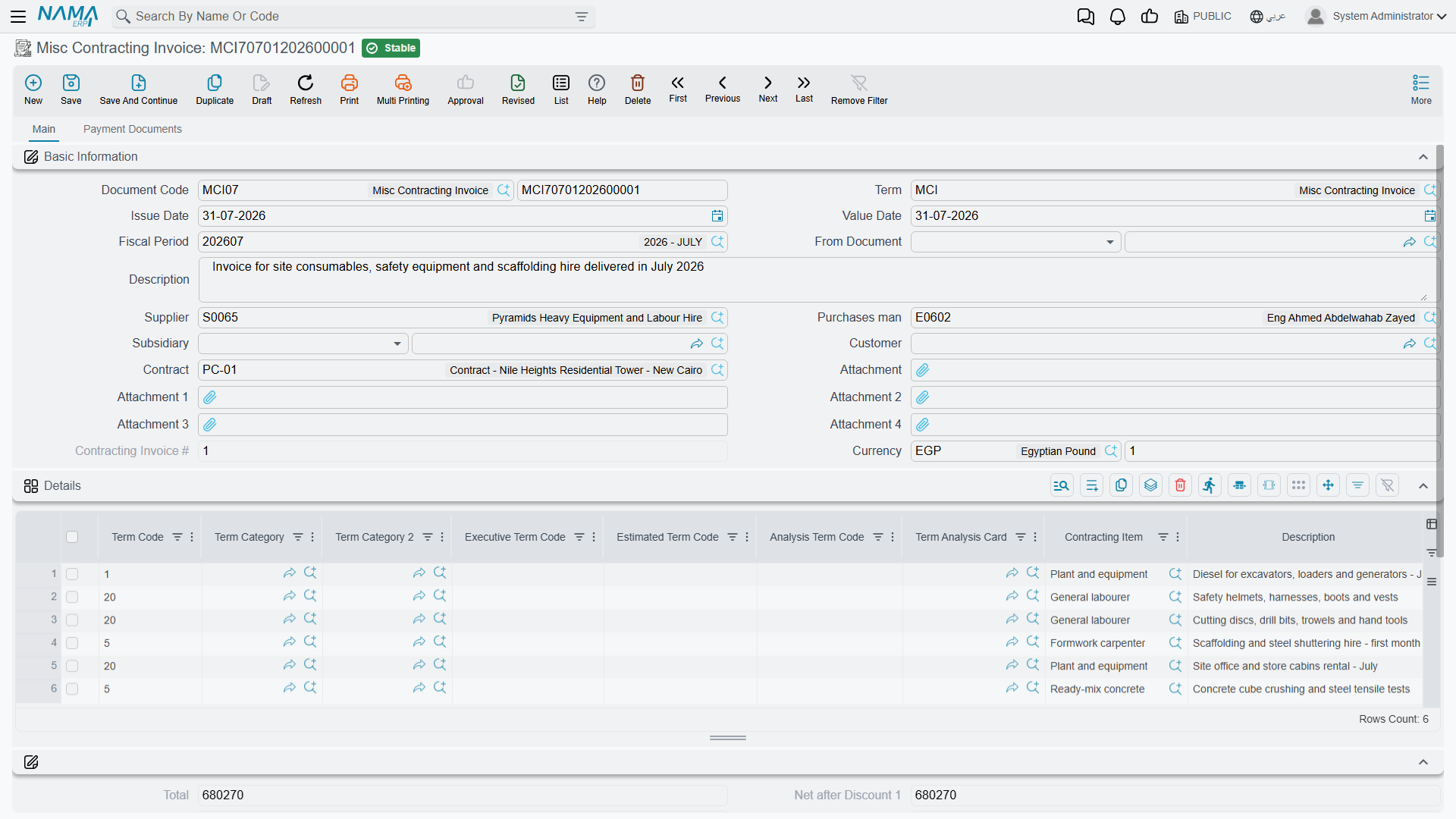Viewport: 1456px width, 819px height.
Task: Switch language to Arabic
Action: [x=1268, y=16]
